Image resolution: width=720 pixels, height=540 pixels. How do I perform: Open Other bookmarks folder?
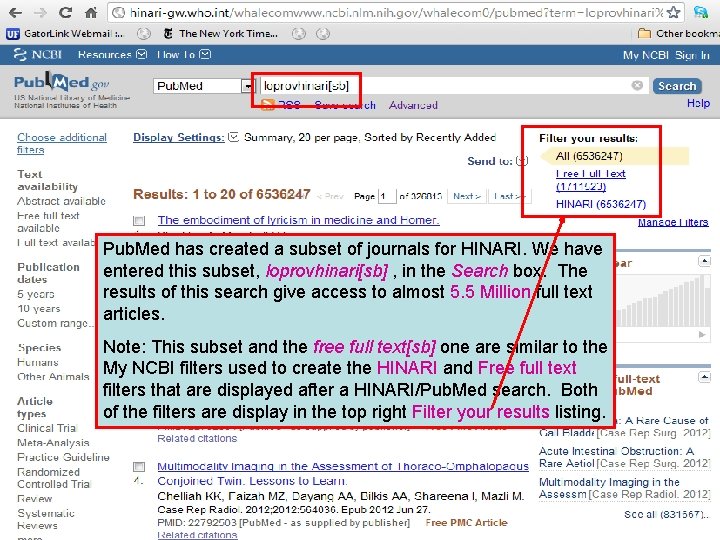pos(679,34)
